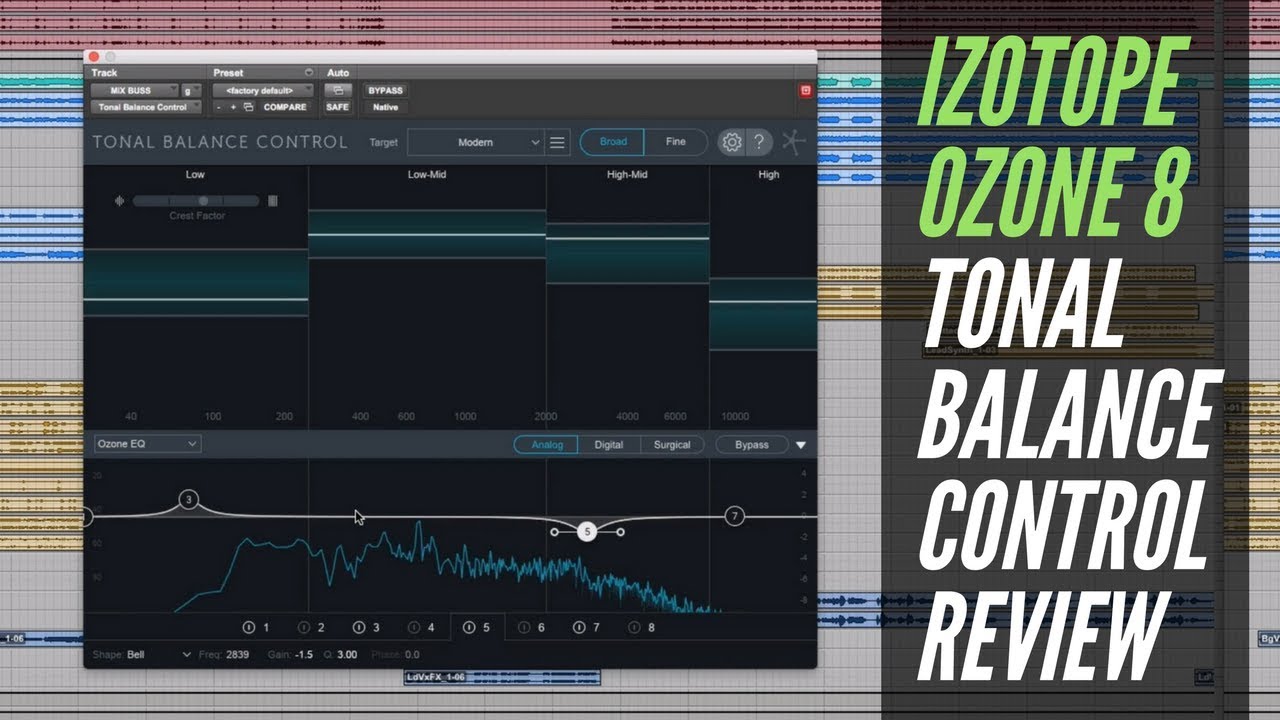
Task: Open the factory default preset dropdown
Action: pos(263,90)
